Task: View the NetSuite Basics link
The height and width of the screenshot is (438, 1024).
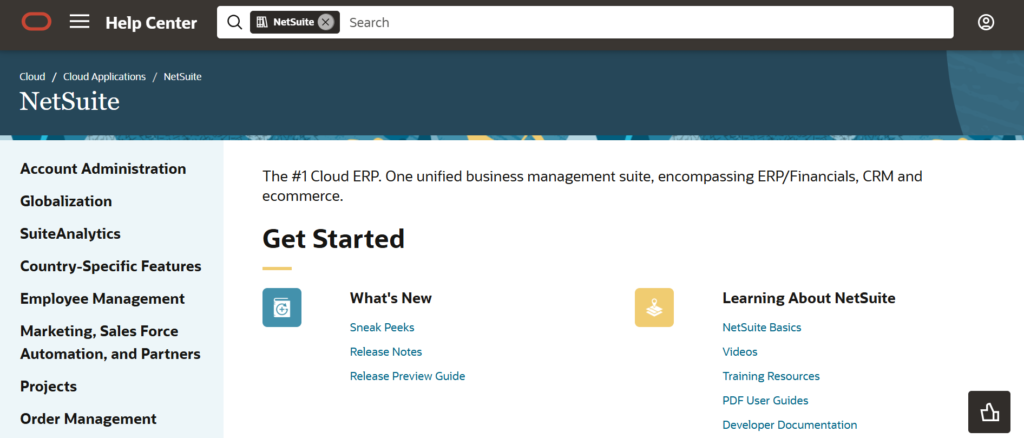Action: pyautogui.click(x=761, y=327)
